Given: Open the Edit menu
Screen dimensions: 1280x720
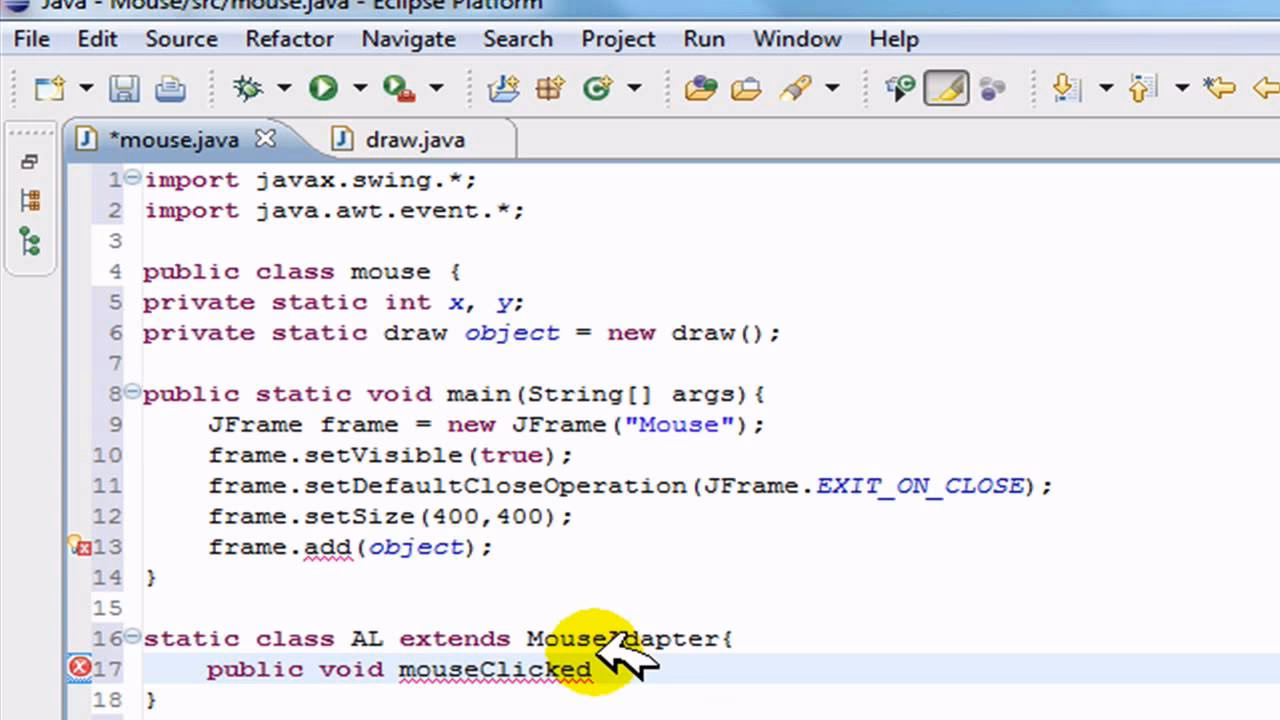Looking at the screenshot, I should click(97, 39).
